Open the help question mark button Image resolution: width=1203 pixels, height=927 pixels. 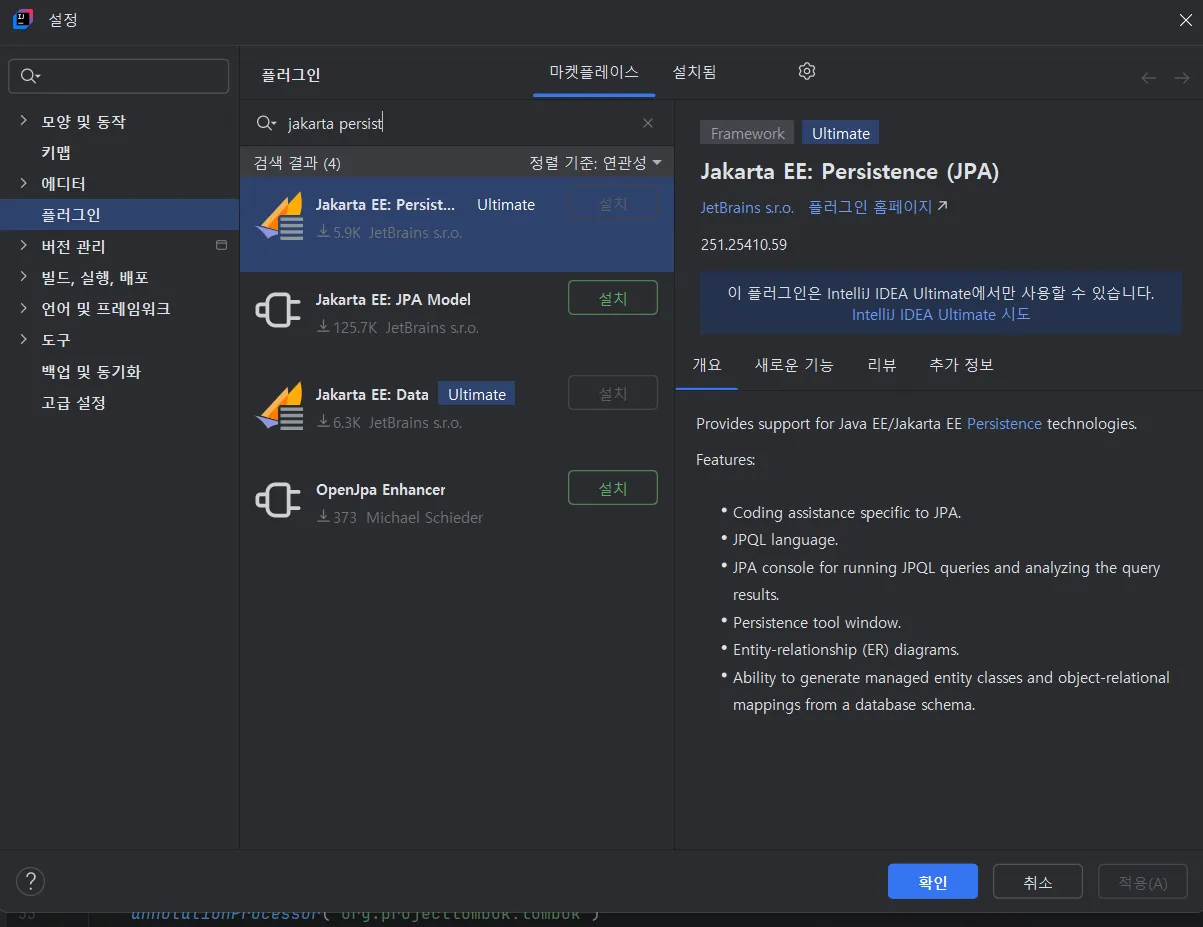(x=31, y=881)
